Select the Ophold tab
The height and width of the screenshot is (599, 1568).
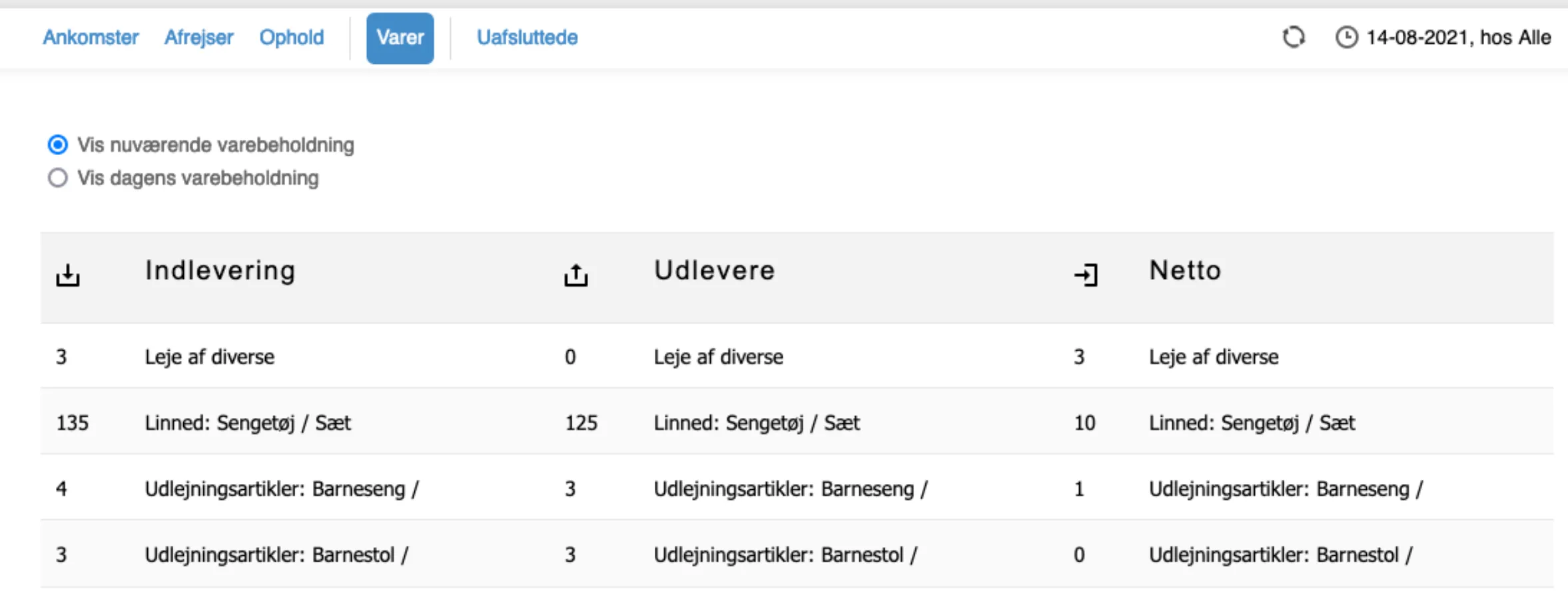click(x=292, y=38)
